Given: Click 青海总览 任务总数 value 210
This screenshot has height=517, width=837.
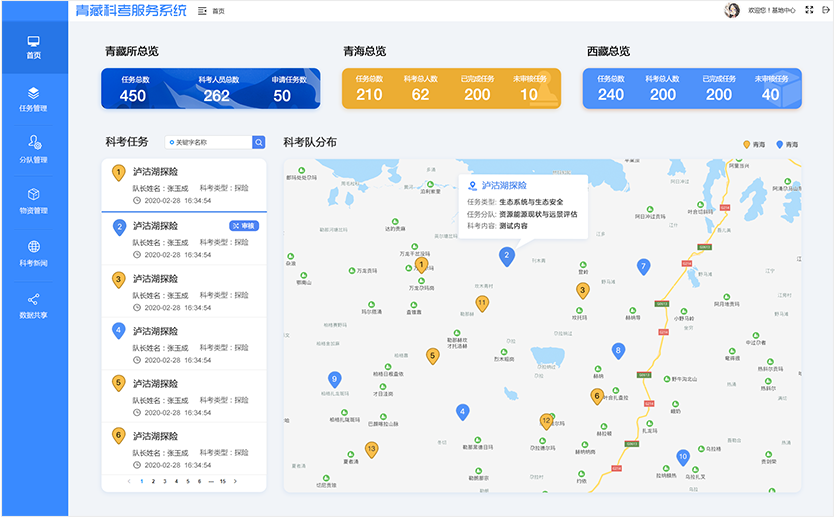Looking at the screenshot, I should click(x=369, y=95).
